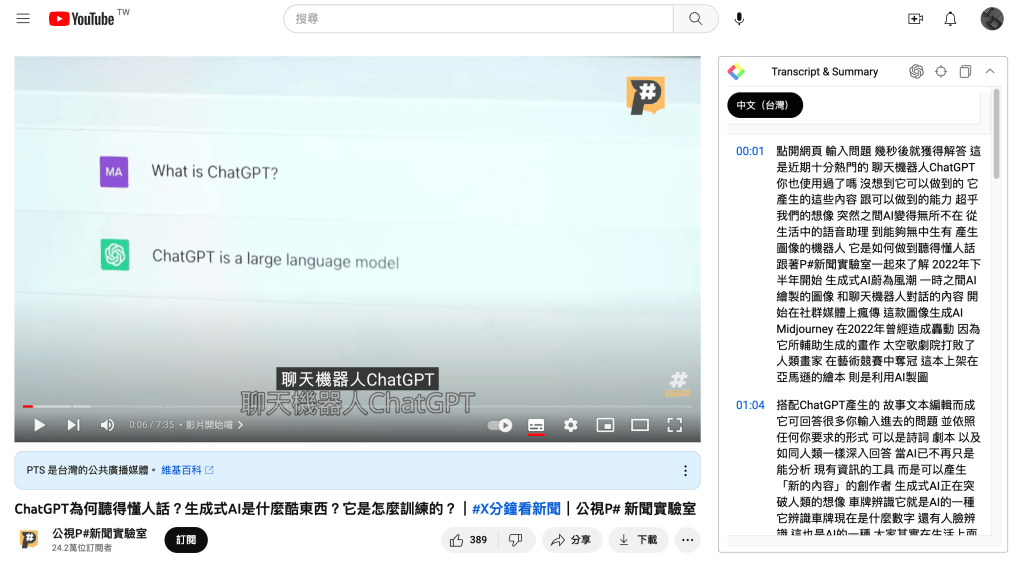Click the magnifier search button
The height and width of the screenshot is (562, 1024).
click(696, 19)
